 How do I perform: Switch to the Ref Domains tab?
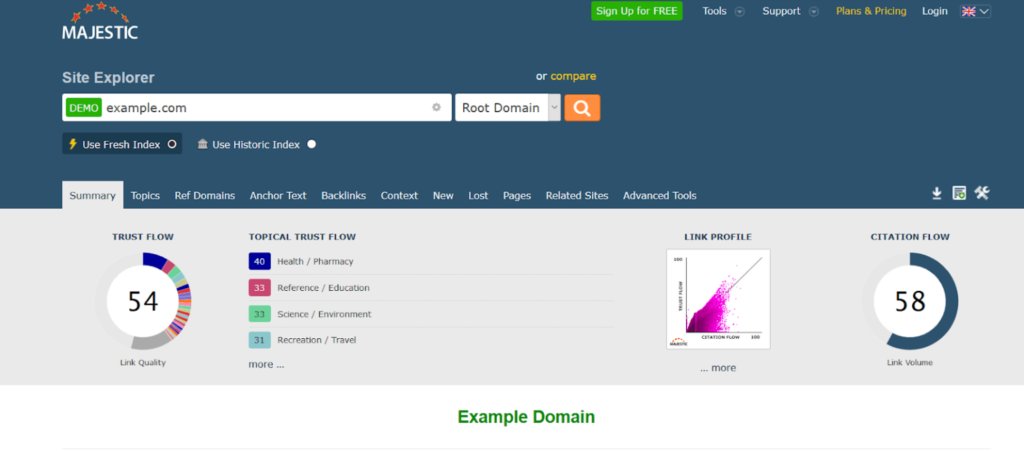pos(204,195)
